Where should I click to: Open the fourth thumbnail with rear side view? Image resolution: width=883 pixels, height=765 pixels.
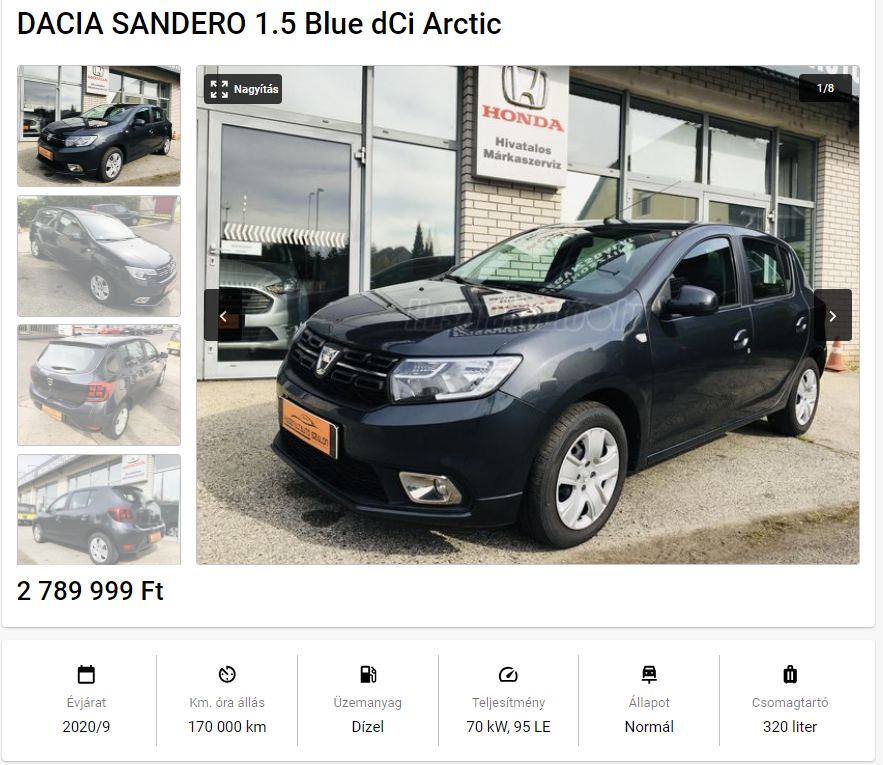[99, 509]
